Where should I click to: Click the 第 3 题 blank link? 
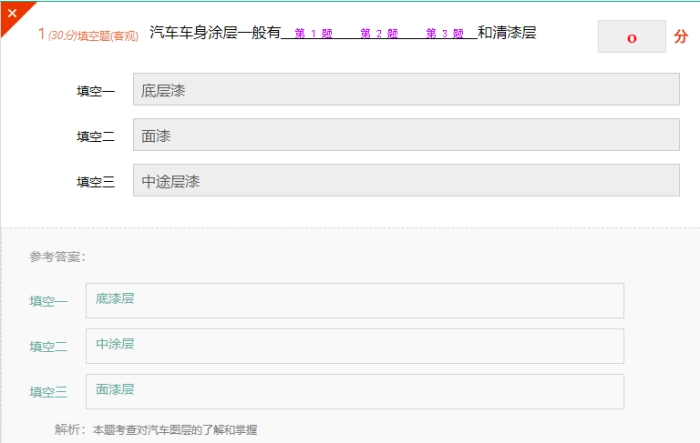(x=444, y=34)
